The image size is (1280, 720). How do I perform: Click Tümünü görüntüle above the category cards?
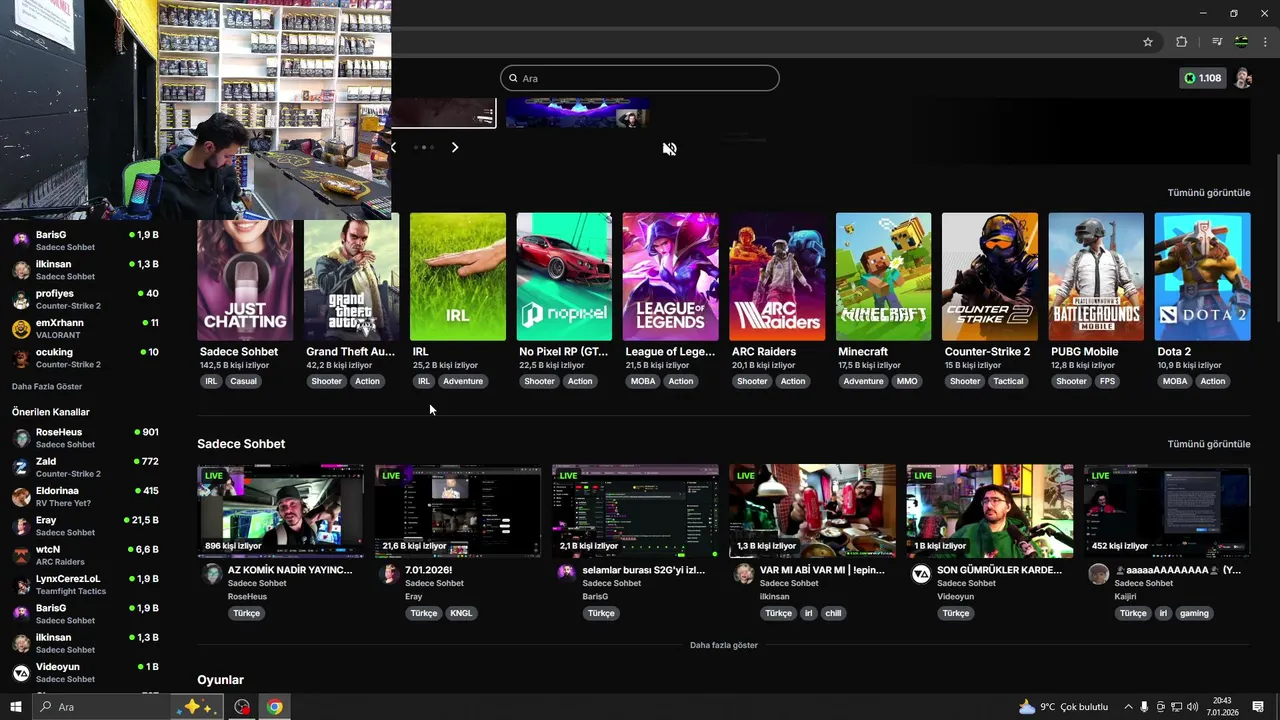click(1209, 193)
